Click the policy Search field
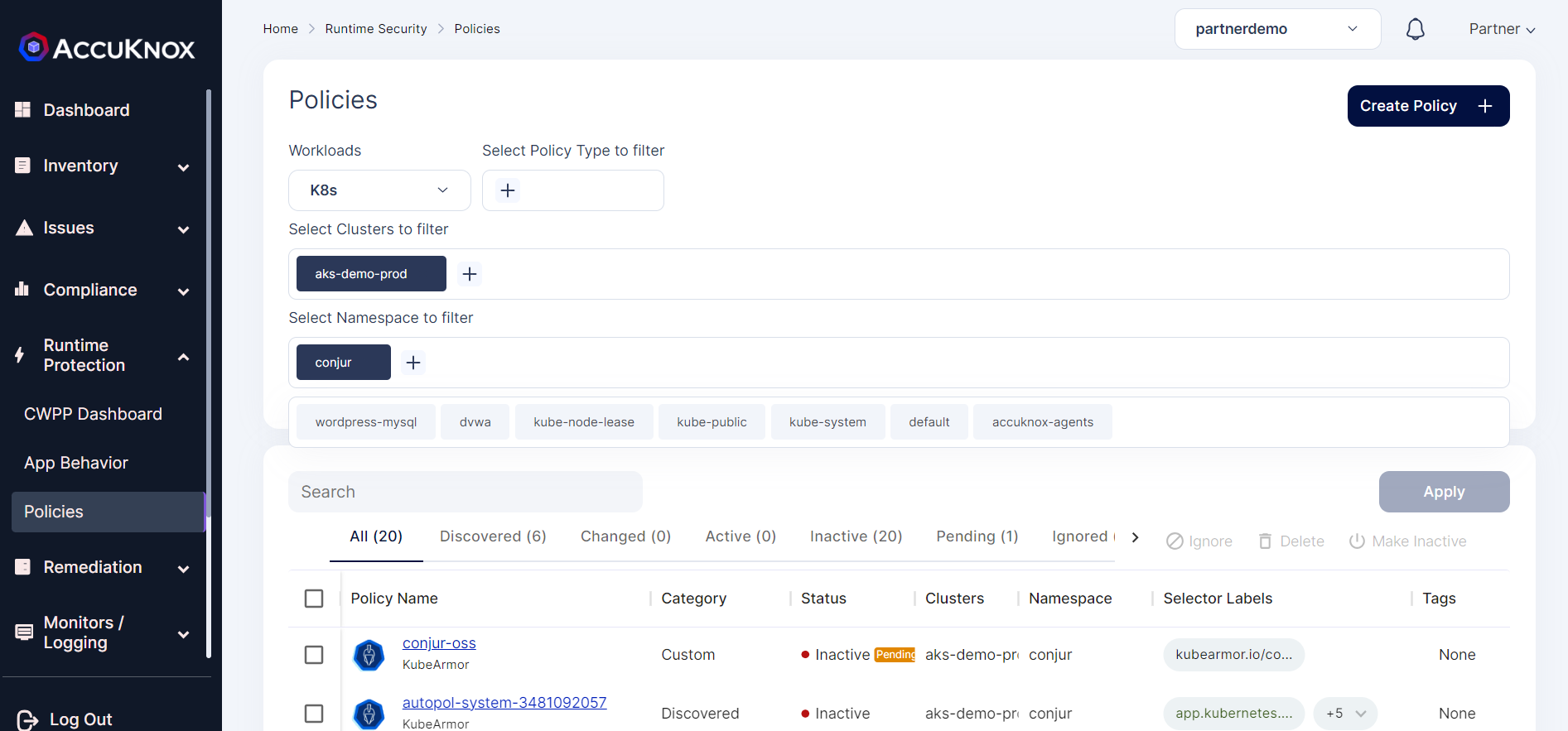 pyautogui.click(x=466, y=492)
